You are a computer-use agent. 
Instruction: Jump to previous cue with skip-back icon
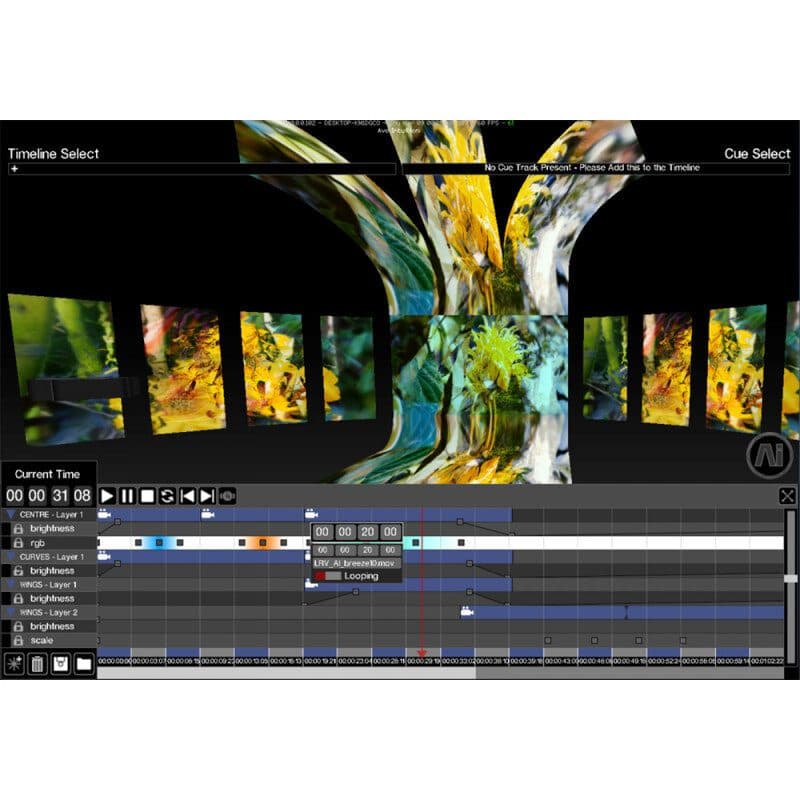[187, 496]
